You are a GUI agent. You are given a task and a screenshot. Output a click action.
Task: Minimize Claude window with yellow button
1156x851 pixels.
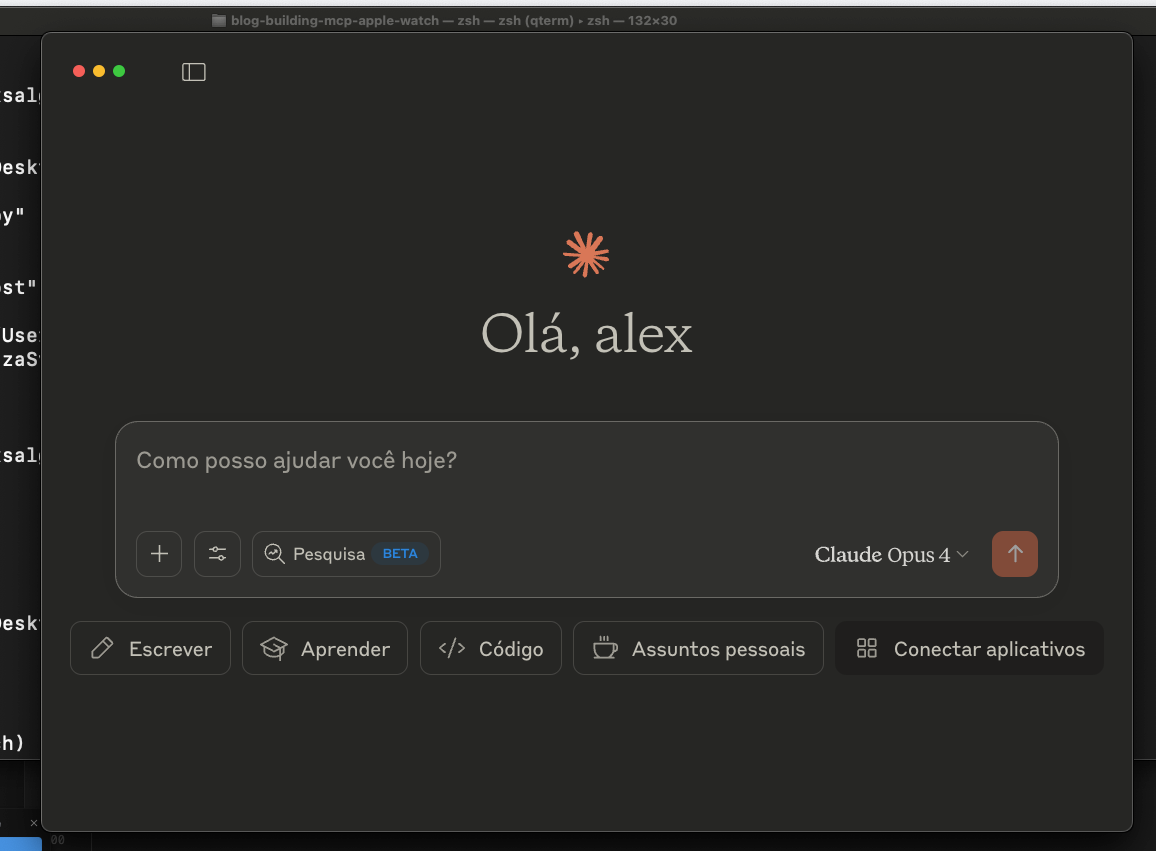[99, 71]
